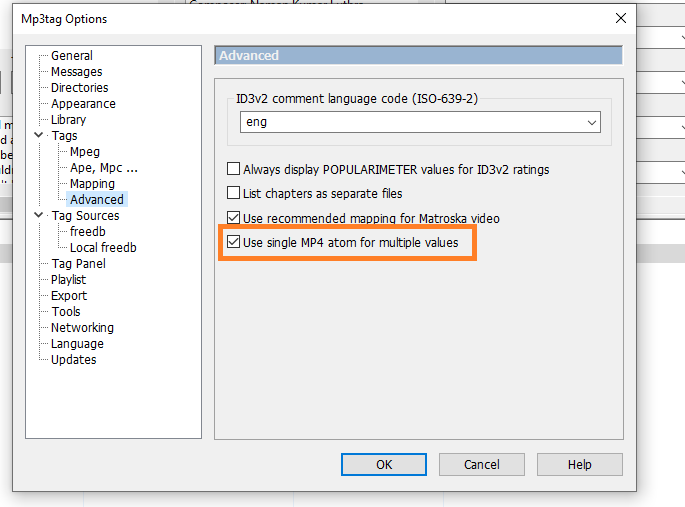Open the Ape, Mpc ... tag options

point(104,168)
